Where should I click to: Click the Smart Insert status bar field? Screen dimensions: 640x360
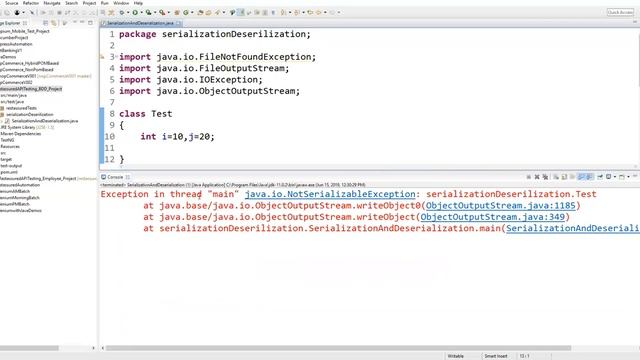[496, 356]
